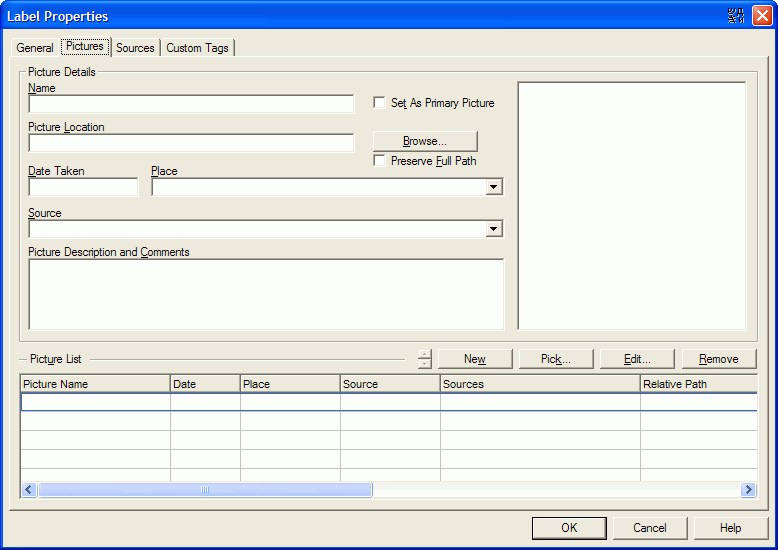Click inside the Picture Location field
The width and height of the screenshot is (778, 550).
click(x=191, y=143)
